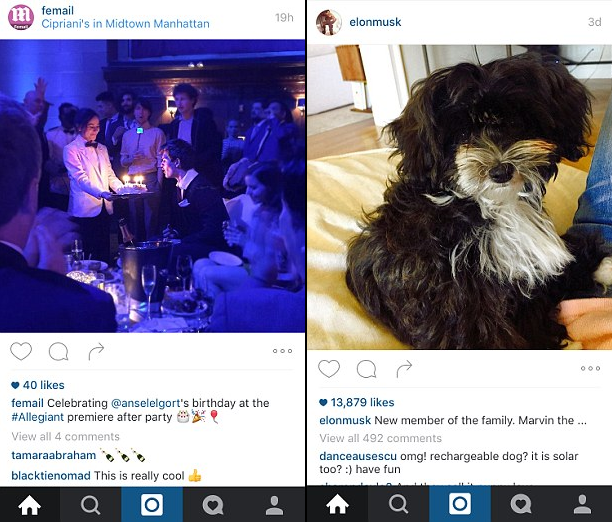Open more options on elonmusk post

pyautogui.click(x=591, y=368)
